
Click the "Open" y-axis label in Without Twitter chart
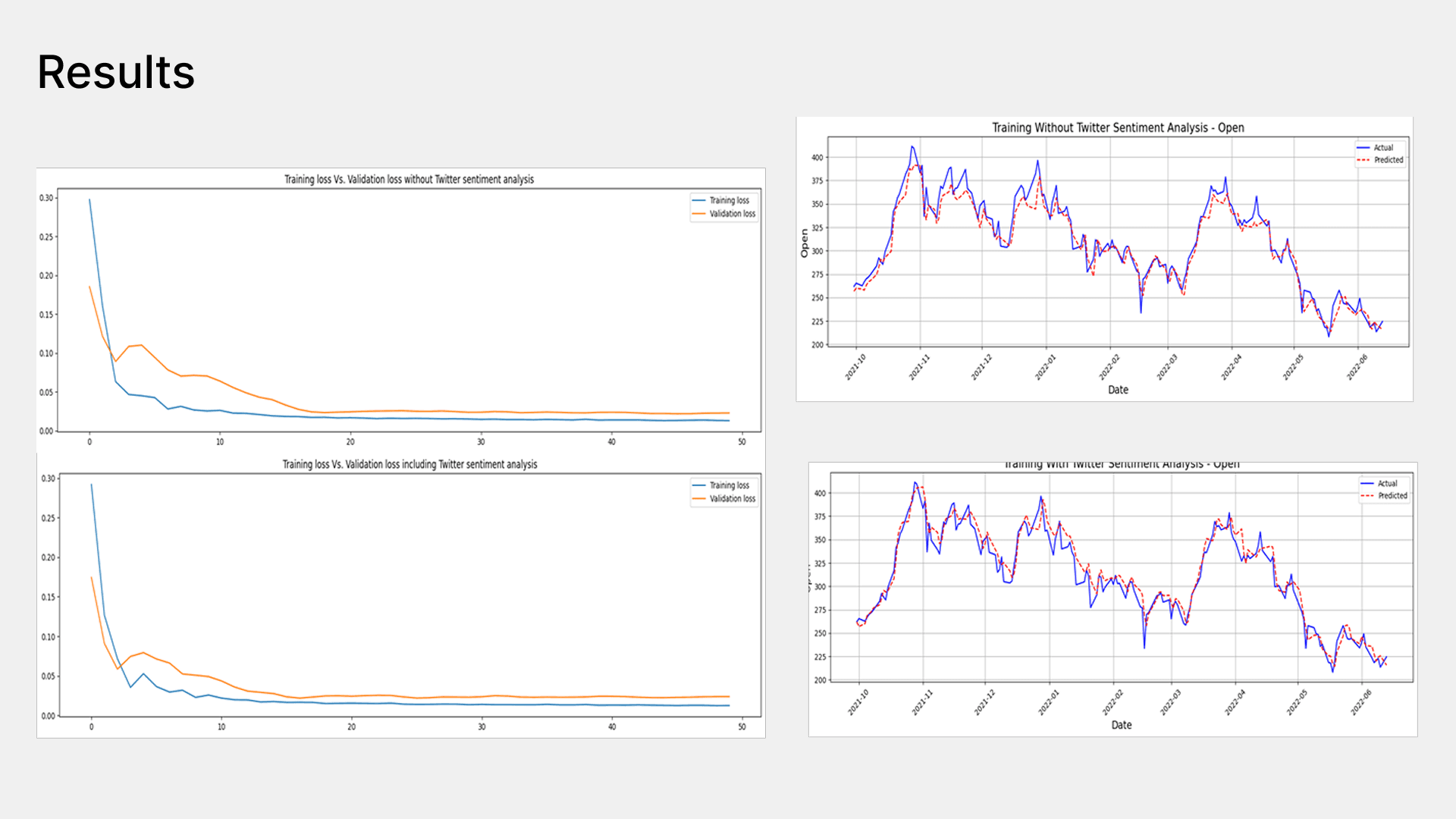click(x=805, y=243)
